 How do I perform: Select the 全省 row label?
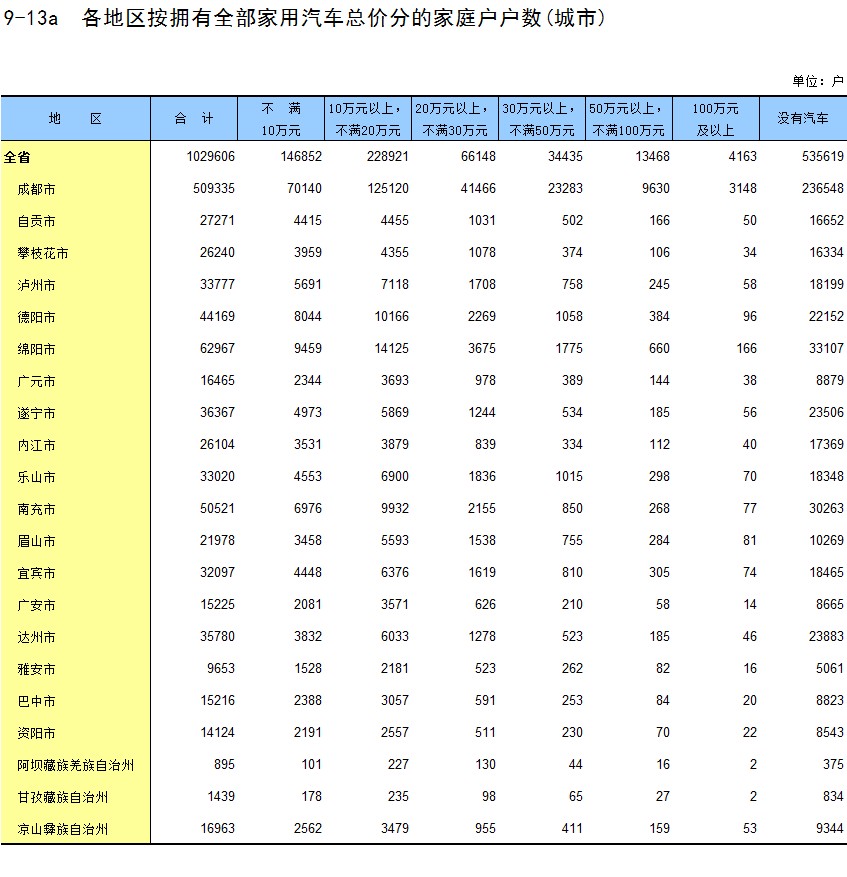[x=17, y=157]
